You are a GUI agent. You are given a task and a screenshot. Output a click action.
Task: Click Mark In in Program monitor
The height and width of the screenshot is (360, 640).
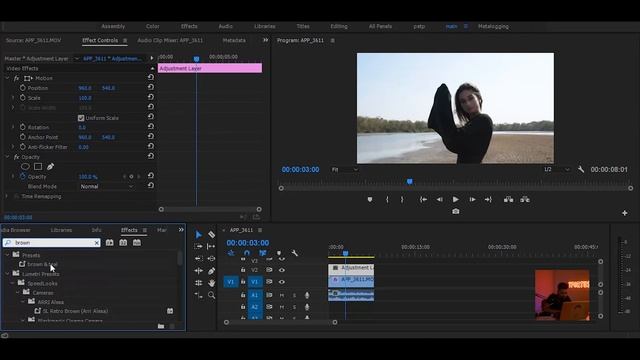coord(387,200)
